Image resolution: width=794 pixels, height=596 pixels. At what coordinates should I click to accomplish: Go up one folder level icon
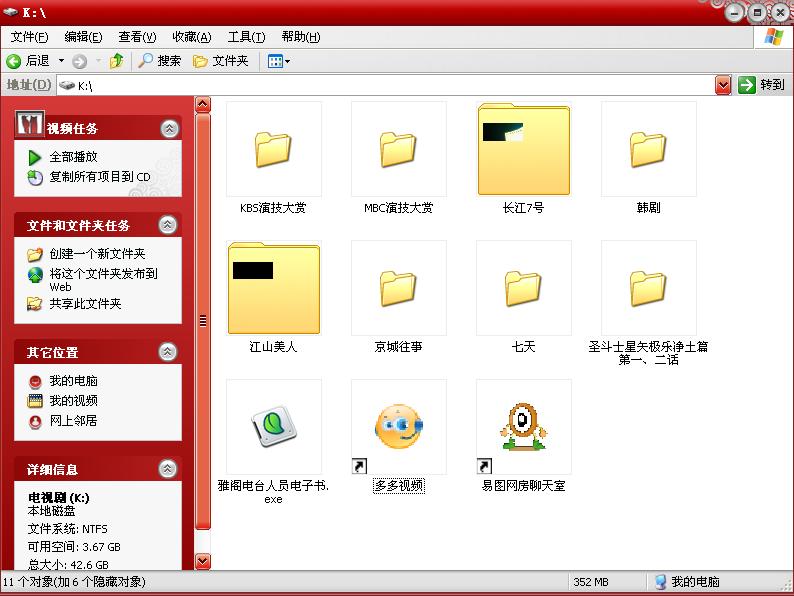(117, 61)
